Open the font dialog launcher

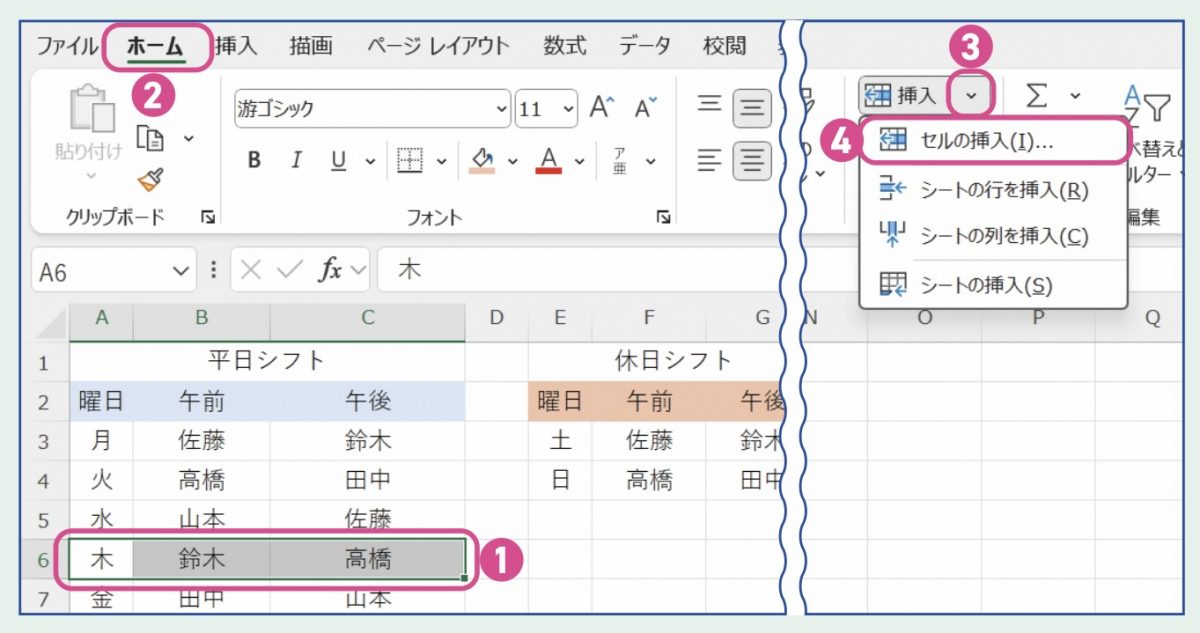click(x=662, y=217)
